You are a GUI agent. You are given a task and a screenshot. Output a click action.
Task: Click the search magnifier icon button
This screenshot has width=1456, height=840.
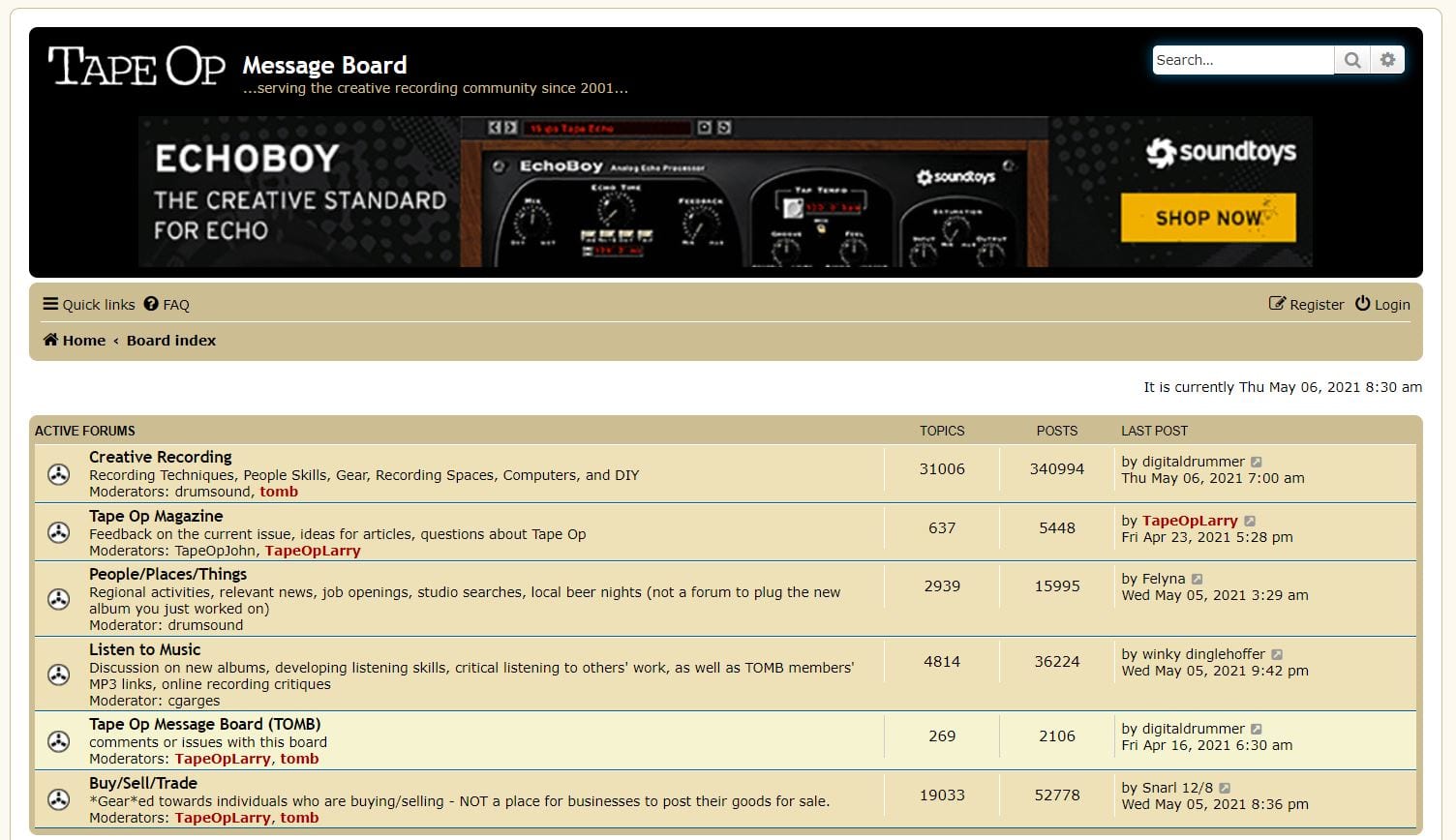pyautogui.click(x=1352, y=60)
